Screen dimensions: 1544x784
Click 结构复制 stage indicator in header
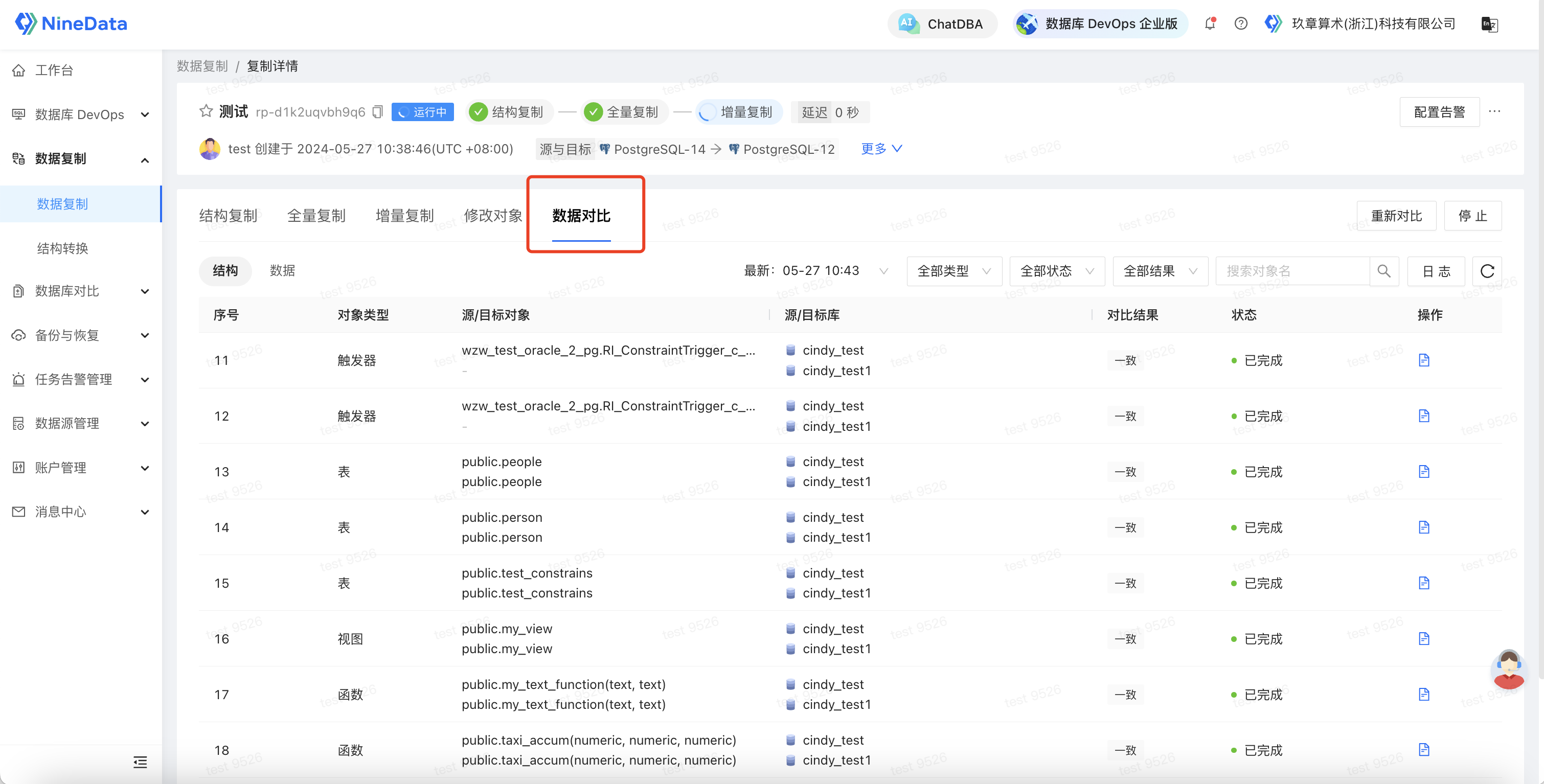coord(509,112)
